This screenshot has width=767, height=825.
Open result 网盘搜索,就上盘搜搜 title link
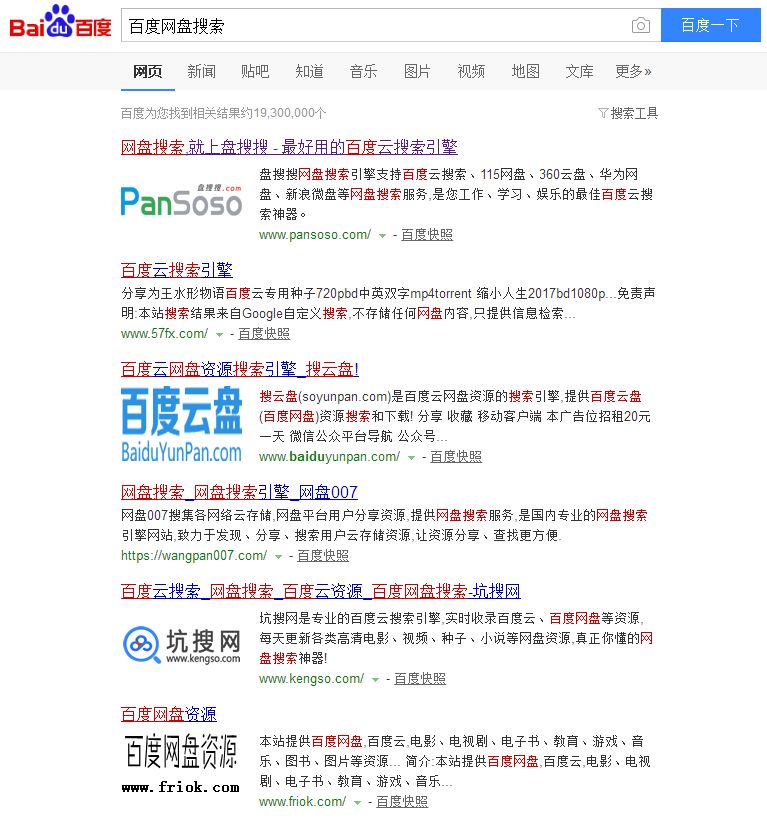click(289, 147)
